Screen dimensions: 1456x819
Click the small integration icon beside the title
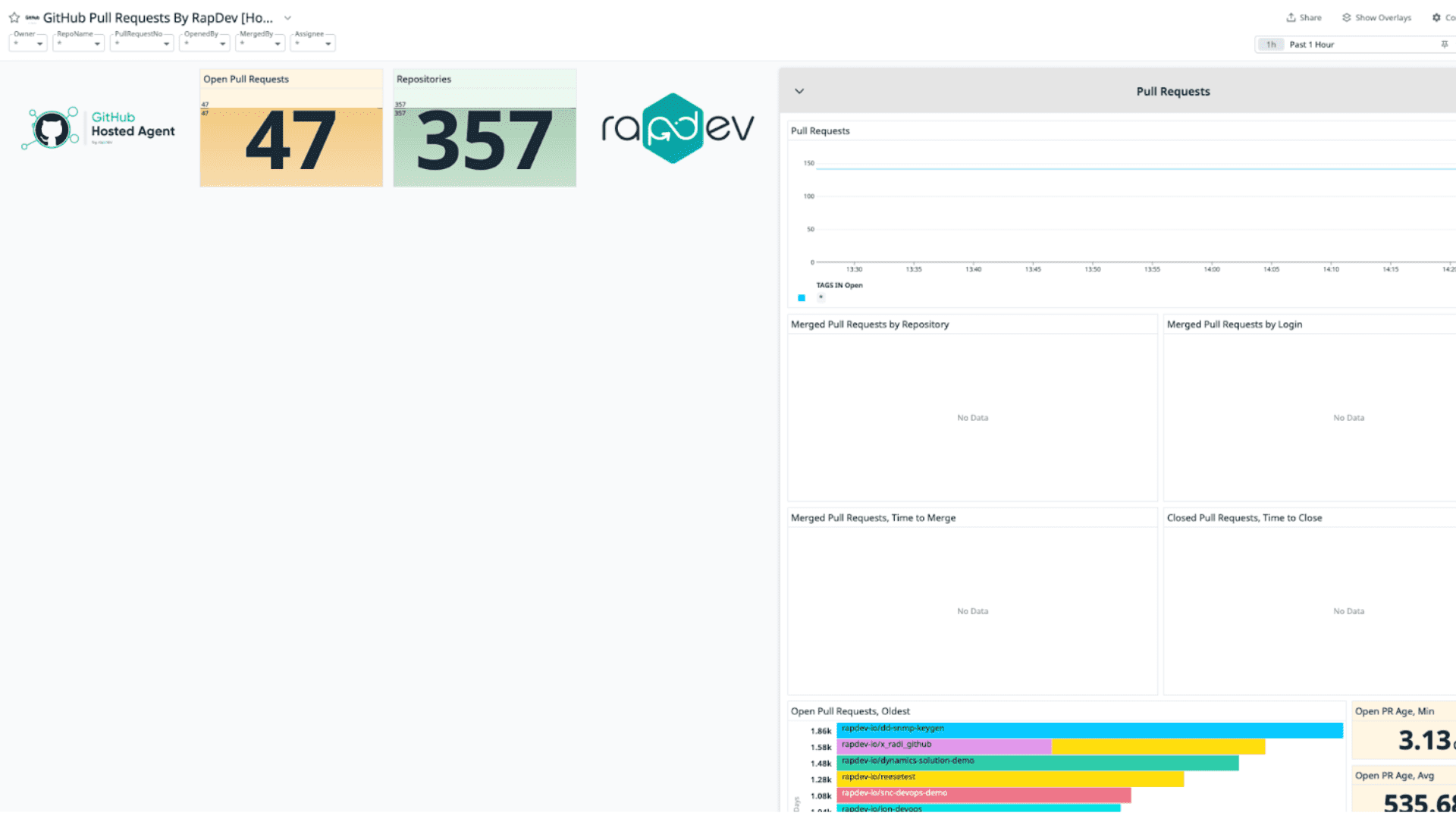click(x=32, y=17)
